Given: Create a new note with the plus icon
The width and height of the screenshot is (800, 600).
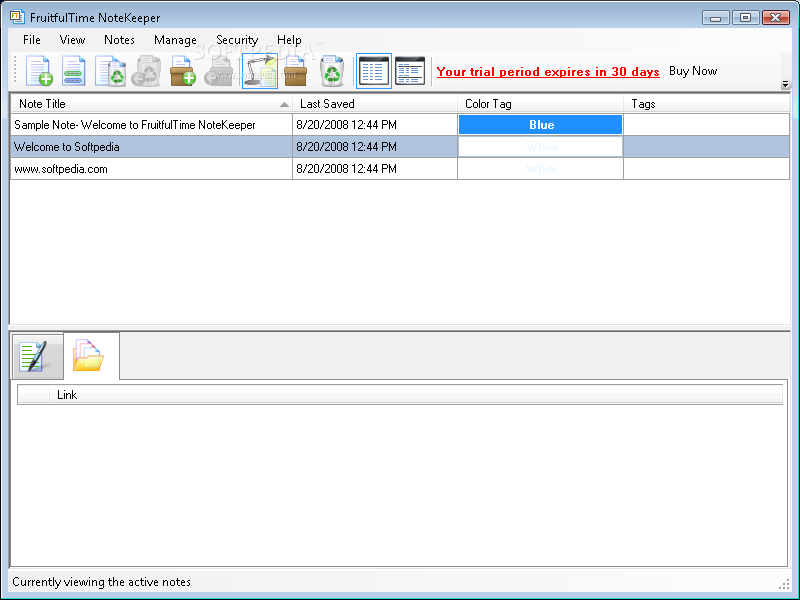Looking at the screenshot, I should [x=39, y=71].
